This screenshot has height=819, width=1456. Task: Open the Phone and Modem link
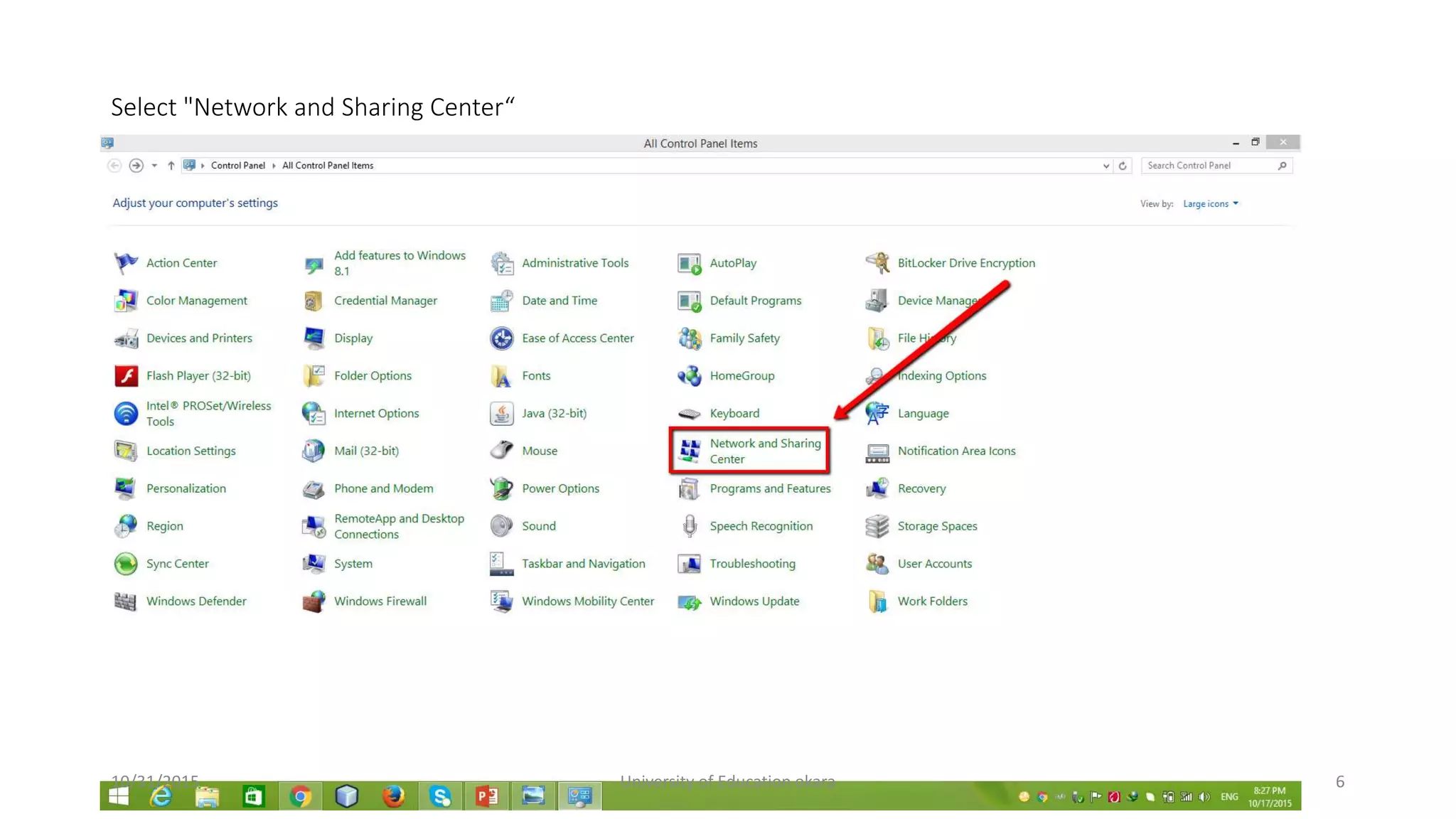(x=383, y=489)
